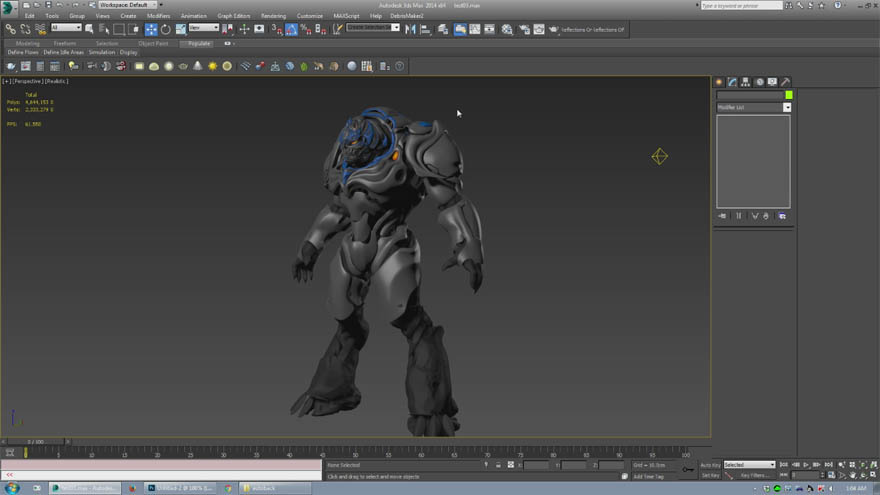Image resolution: width=880 pixels, height=495 pixels.
Task: Open the Animation menu
Action: [x=194, y=16]
